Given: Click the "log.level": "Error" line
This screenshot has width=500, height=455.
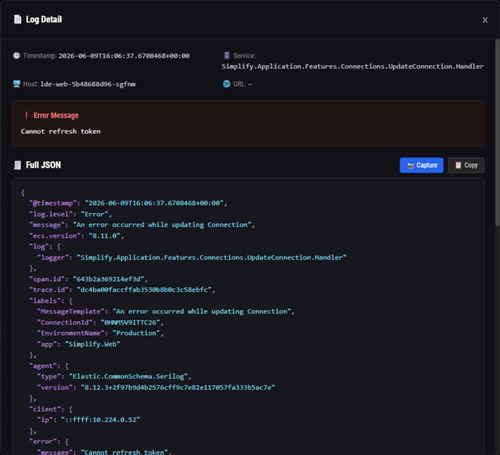Looking at the screenshot, I should click(x=71, y=214).
